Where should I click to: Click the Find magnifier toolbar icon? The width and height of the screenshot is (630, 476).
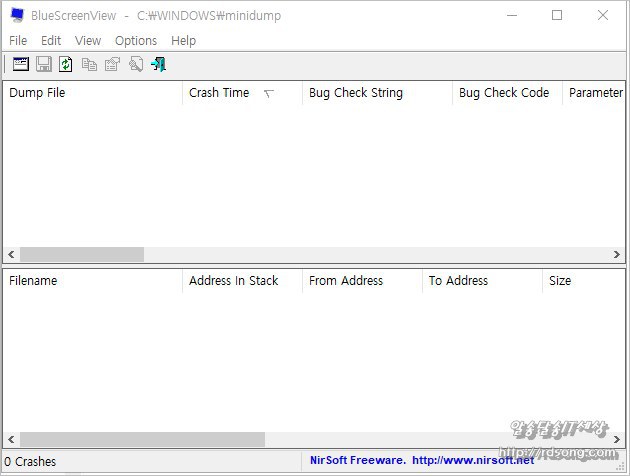click(x=135, y=64)
